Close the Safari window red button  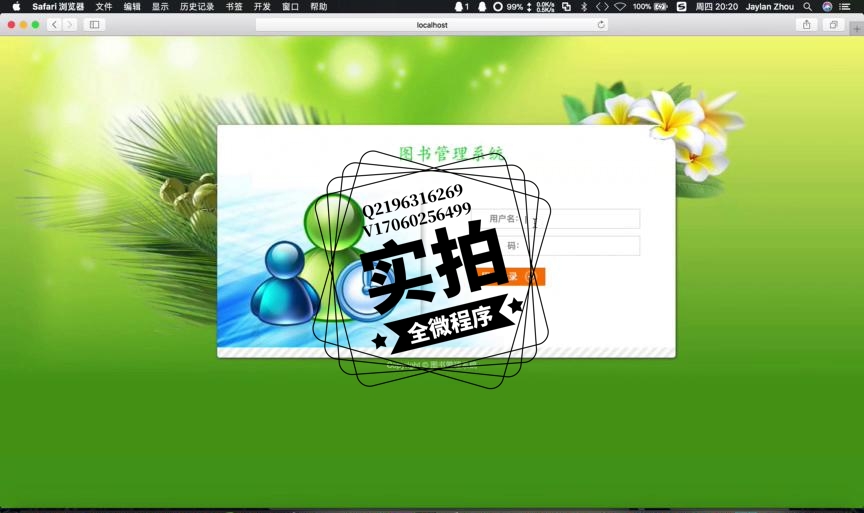[x=11, y=25]
